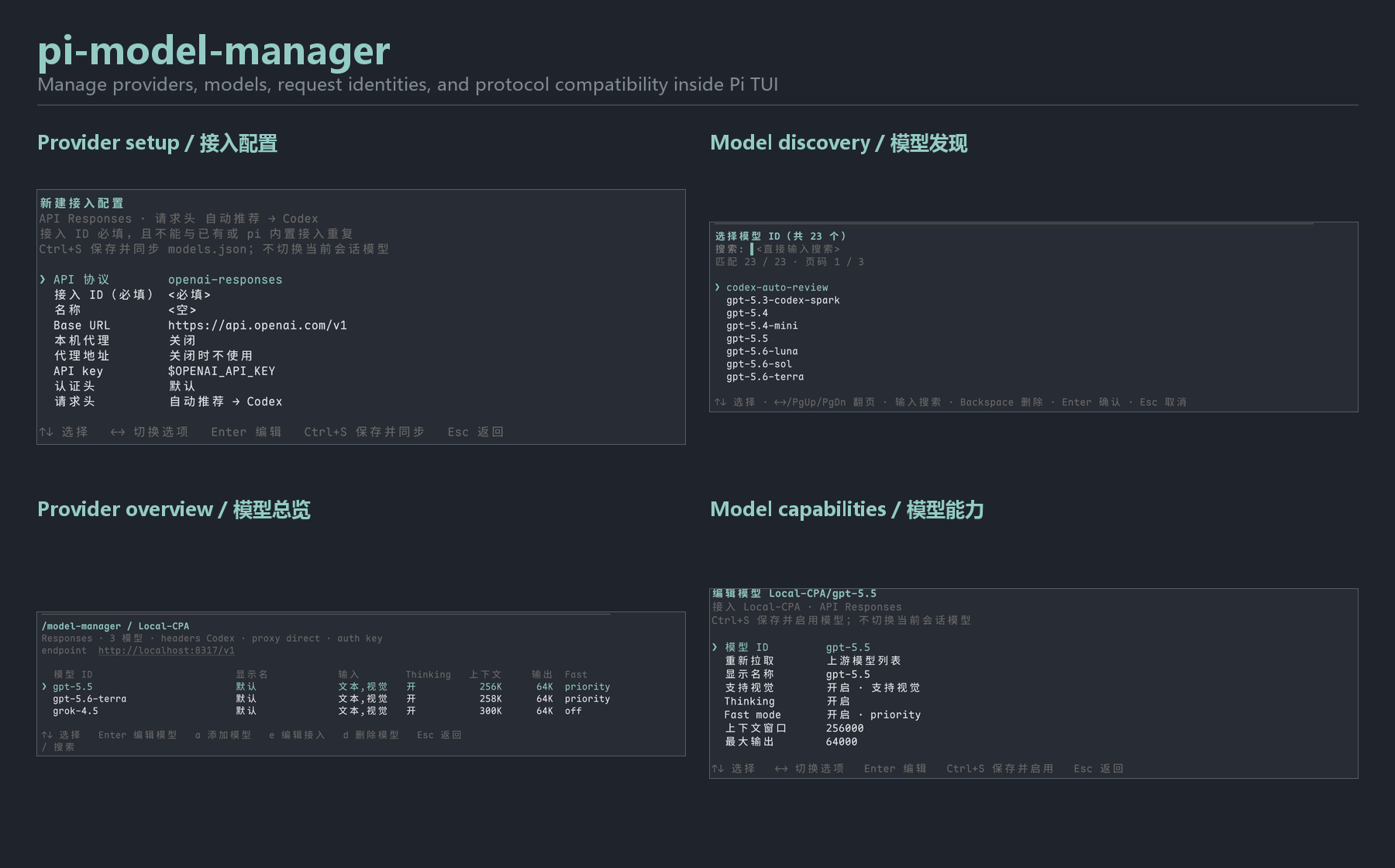1395x868 pixels.
Task: Click the Model discovery / 模型发现 heading
Action: click(839, 143)
